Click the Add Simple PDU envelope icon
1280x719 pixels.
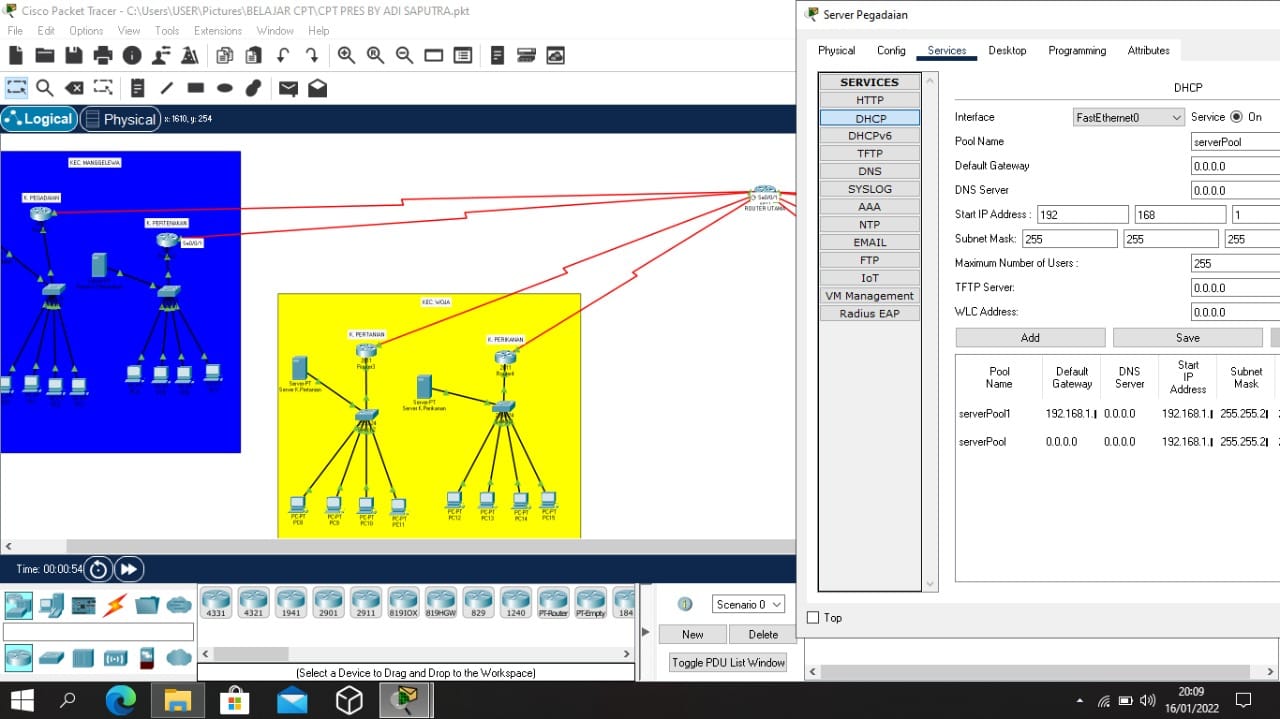(288, 88)
